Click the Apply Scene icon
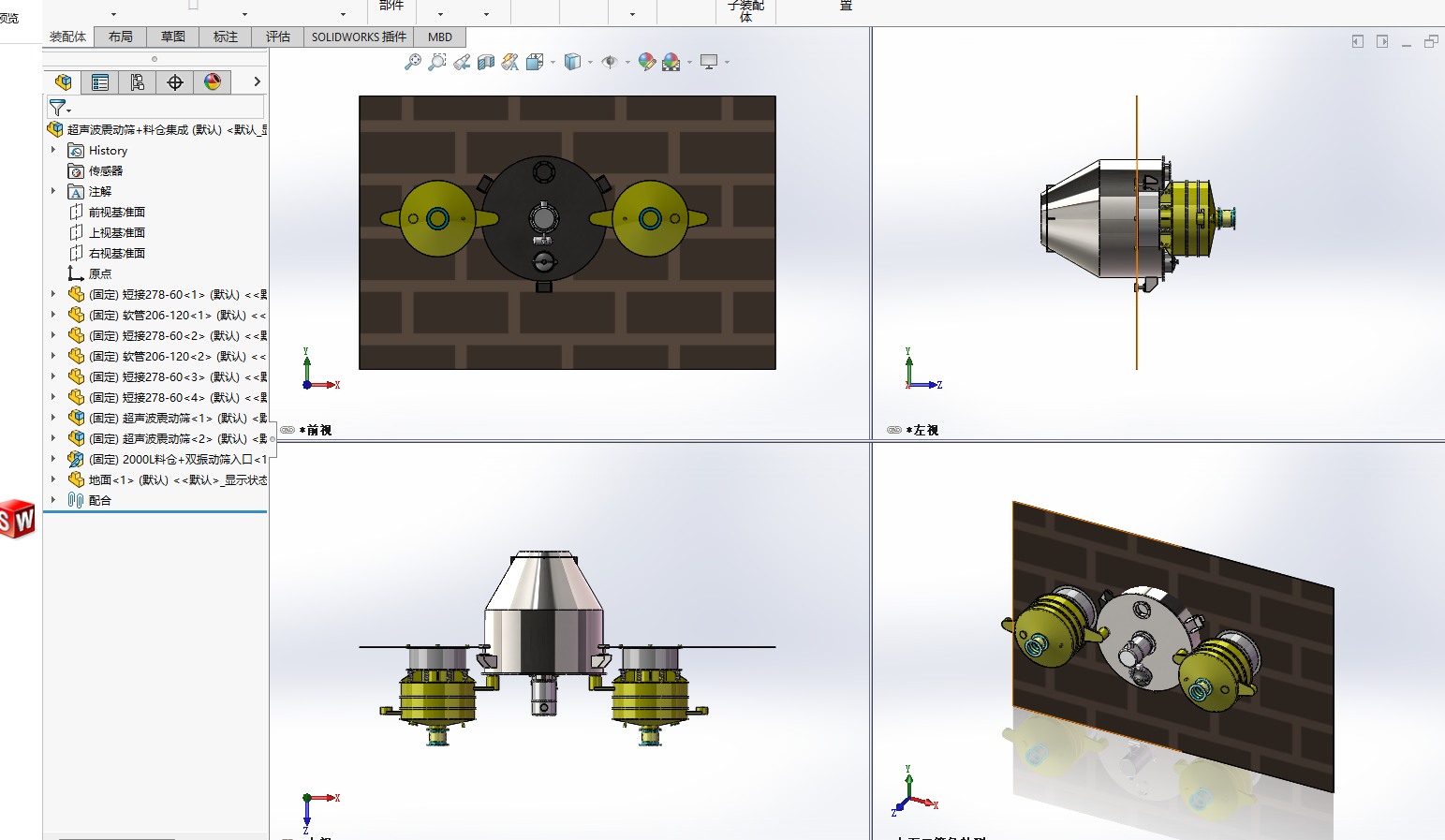 (x=671, y=62)
